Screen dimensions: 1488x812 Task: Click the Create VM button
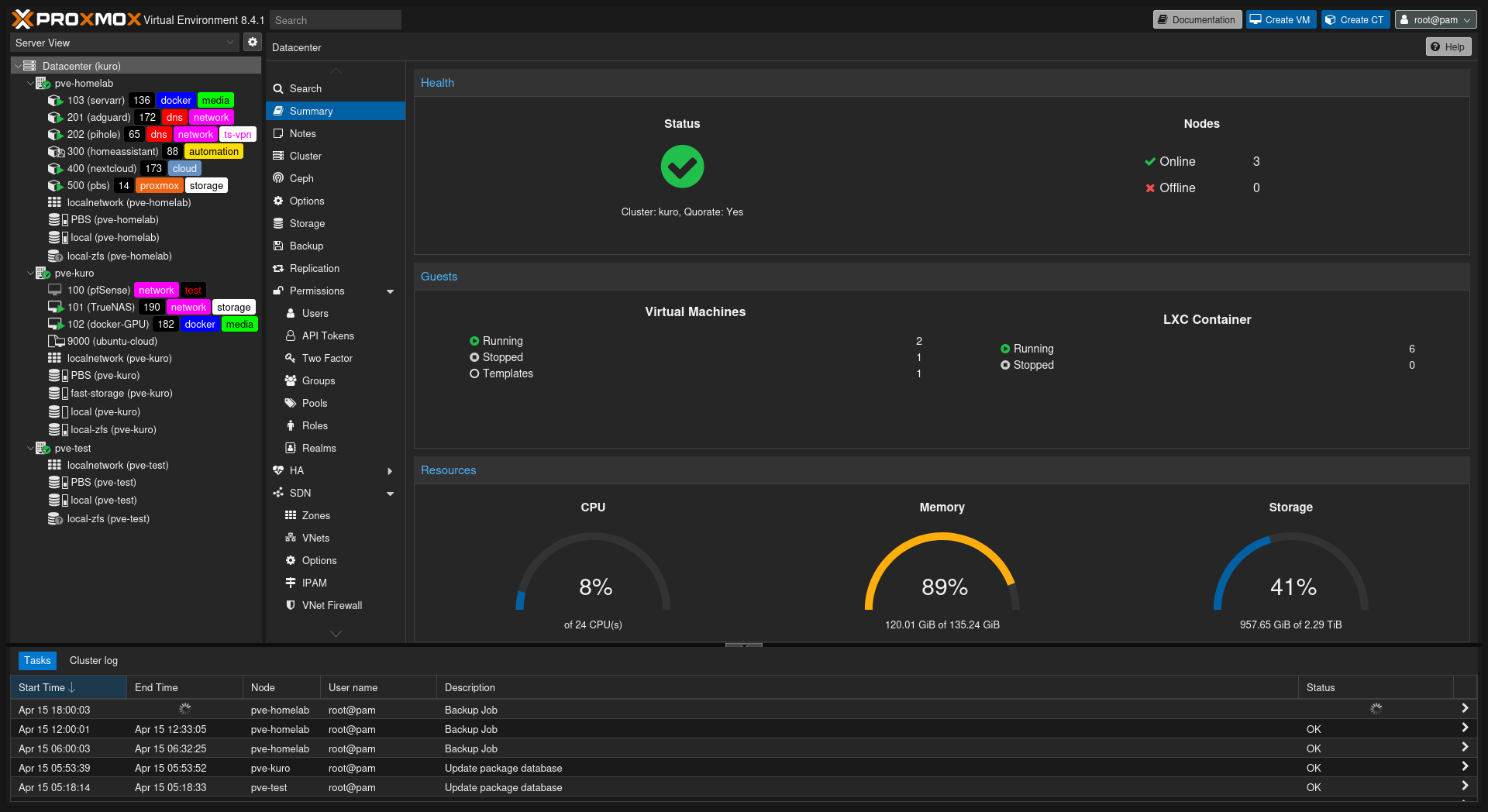(1280, 19)
